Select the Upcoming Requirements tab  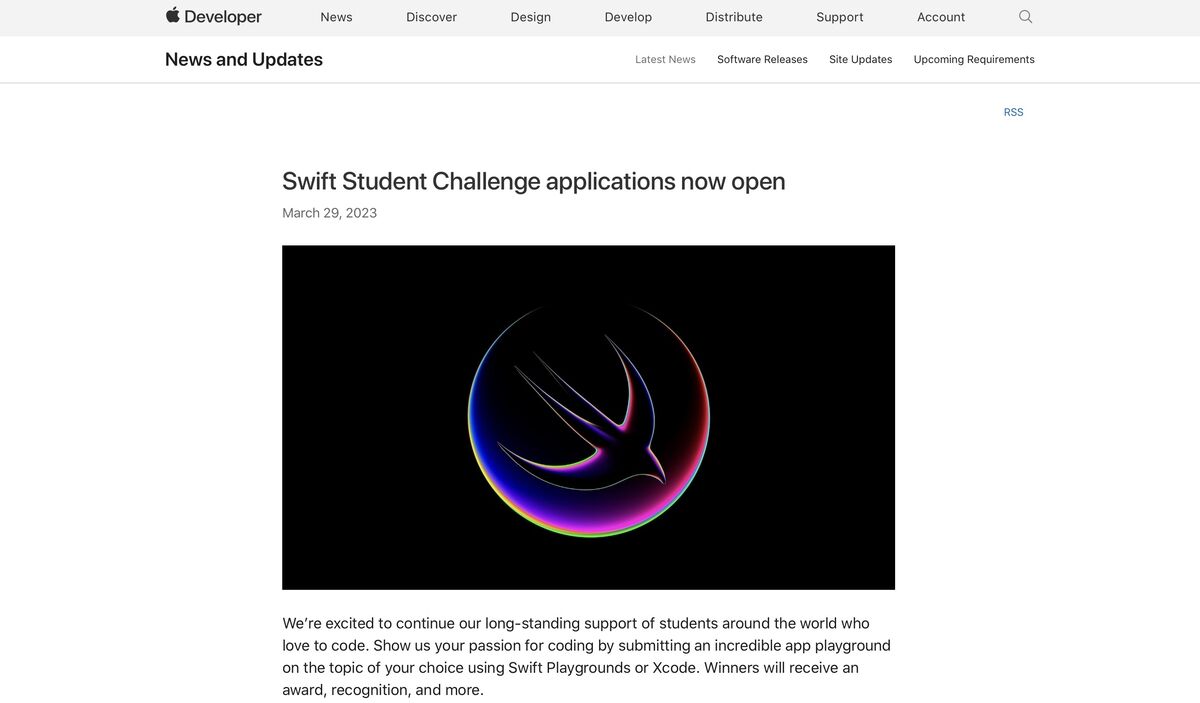pos(974,59)
